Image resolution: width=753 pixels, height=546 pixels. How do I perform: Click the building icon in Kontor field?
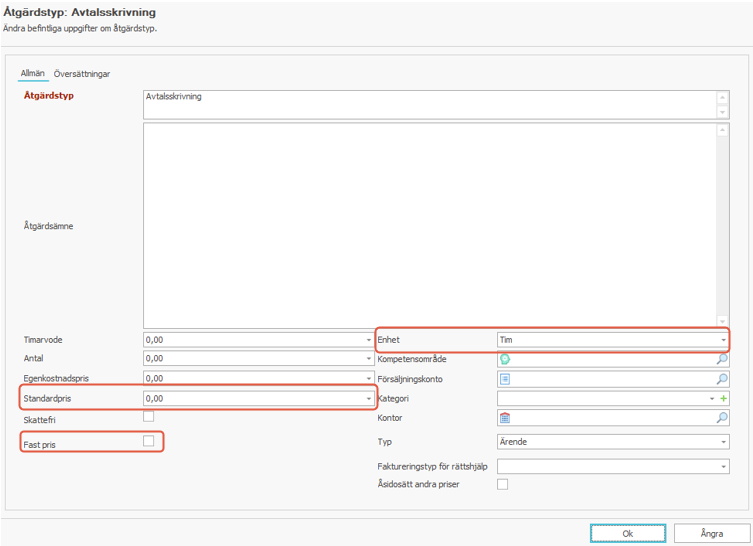(x=505, y=418)
